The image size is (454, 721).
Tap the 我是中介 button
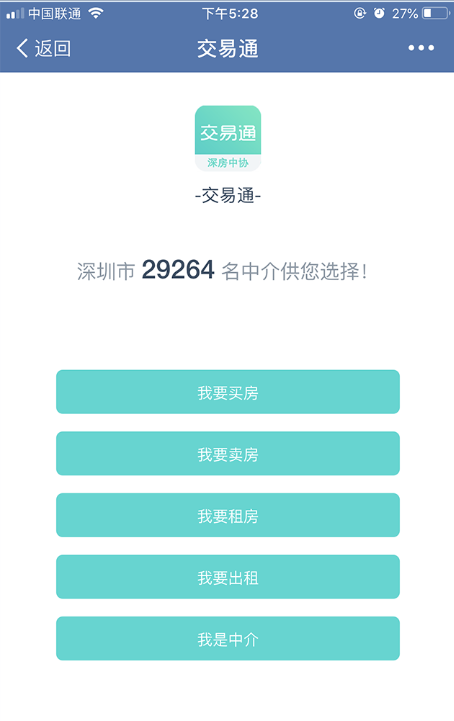[228, 638]
